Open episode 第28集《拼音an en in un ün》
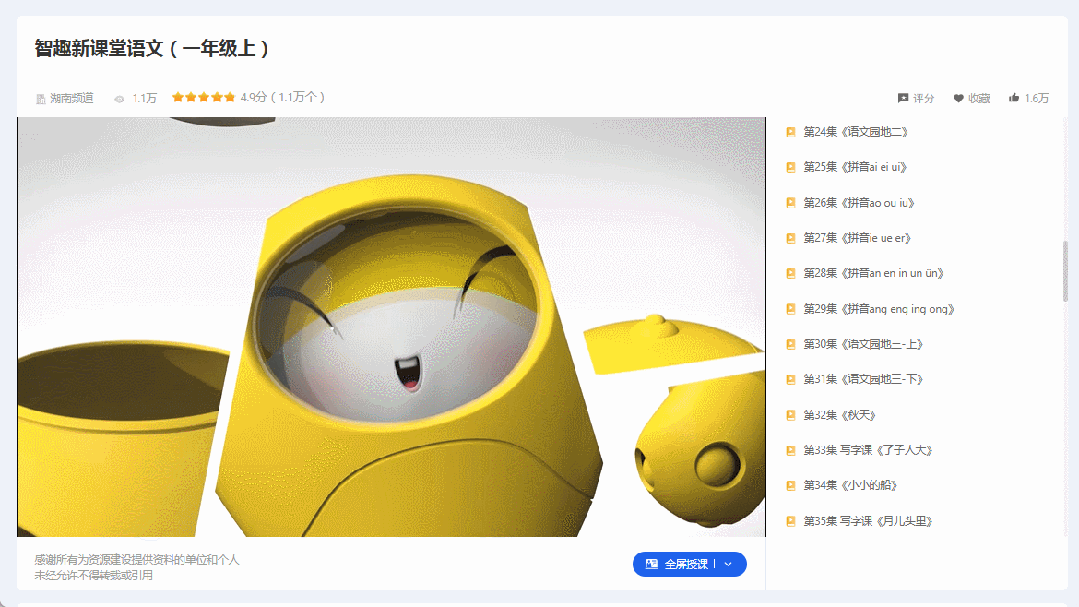The width and height of the screenshot is (1079, 607). [x=873, y=273]
